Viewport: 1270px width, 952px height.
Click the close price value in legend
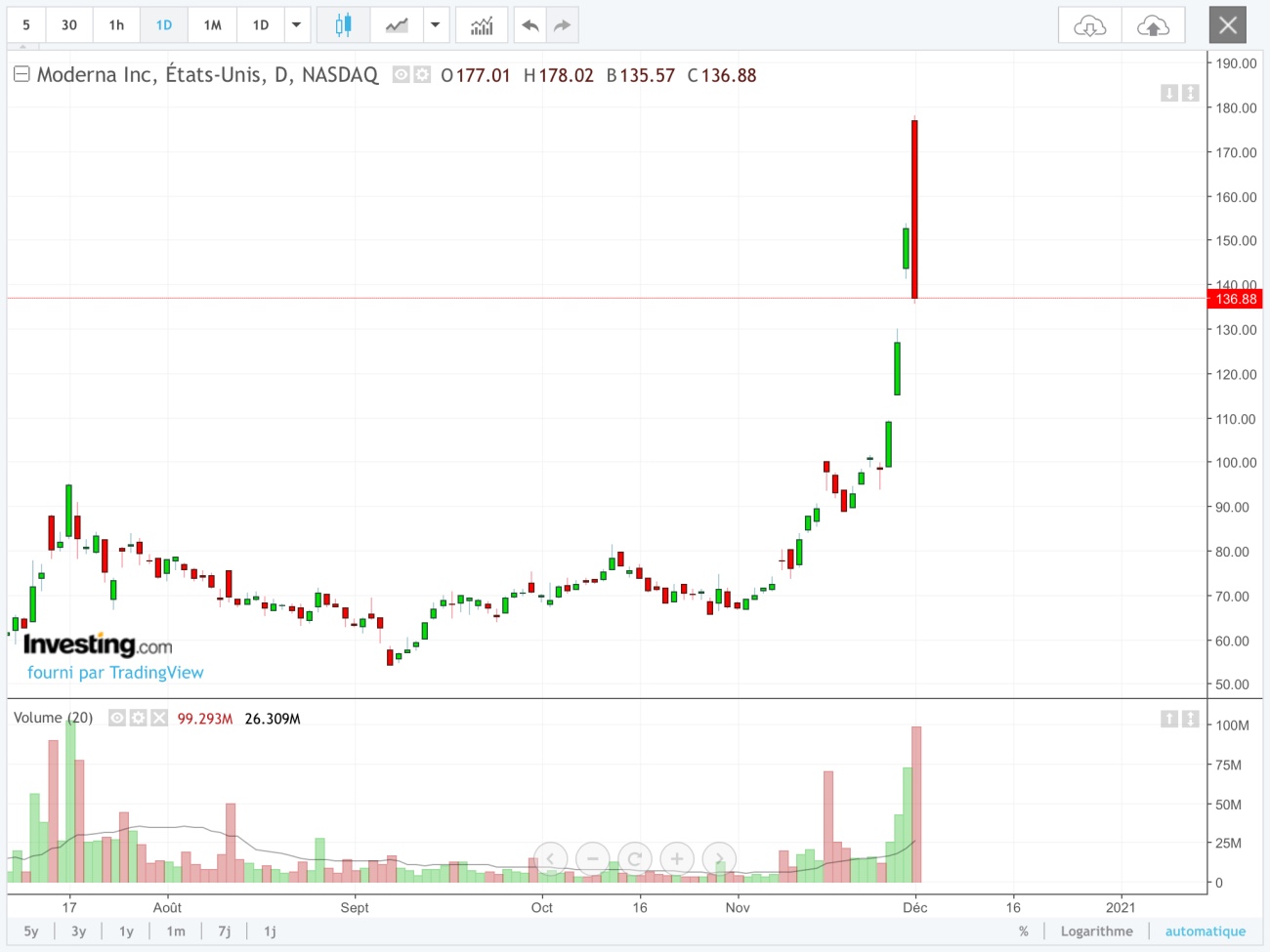729,75
